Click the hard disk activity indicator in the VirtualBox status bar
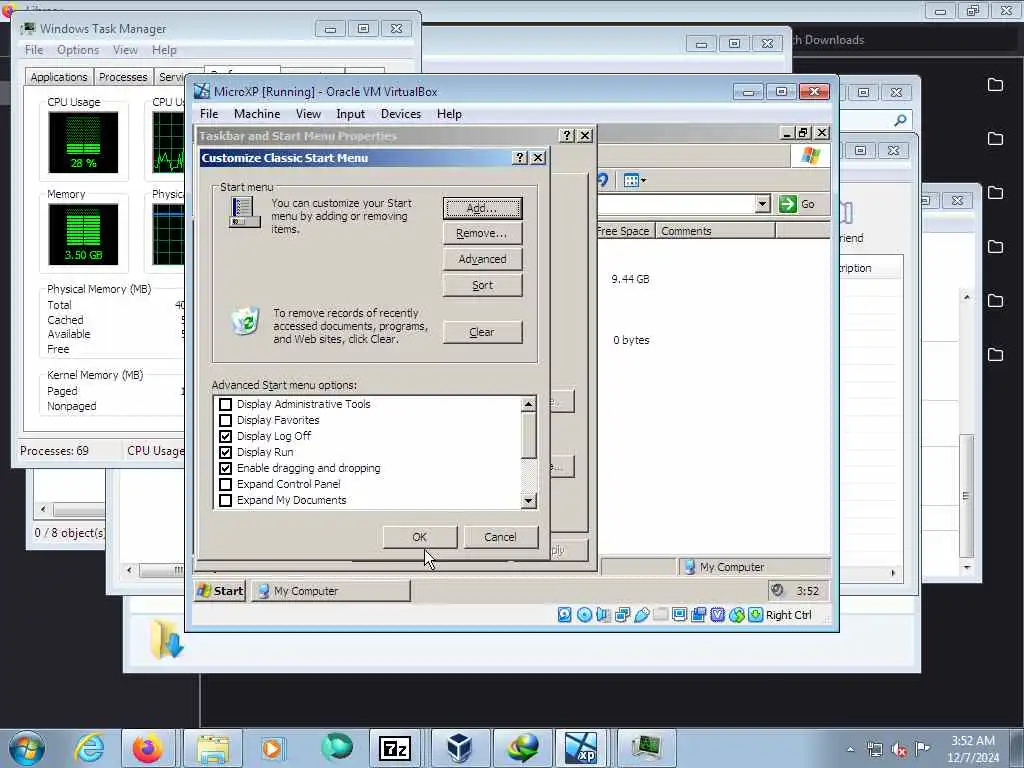 click(x=565, y=615)
